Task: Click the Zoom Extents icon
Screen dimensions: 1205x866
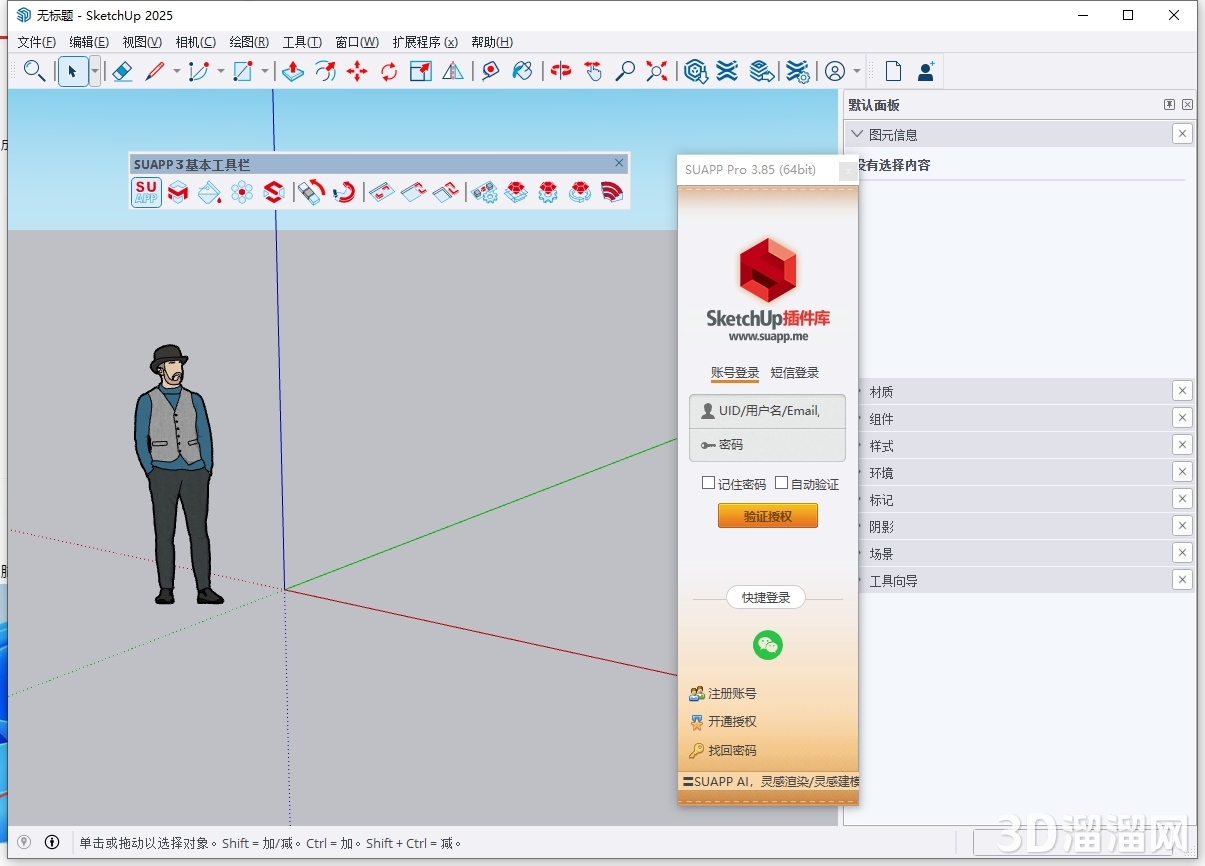Action: pos(657,71)
